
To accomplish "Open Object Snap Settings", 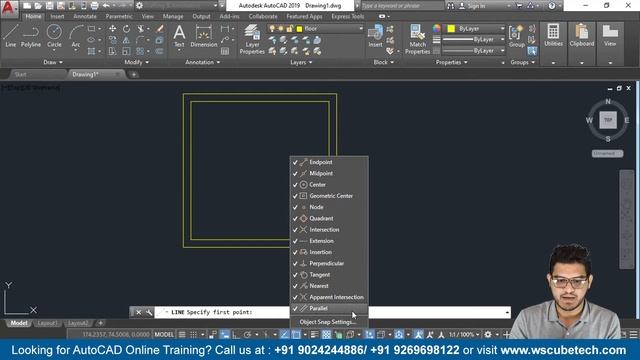I will point(329,322).
